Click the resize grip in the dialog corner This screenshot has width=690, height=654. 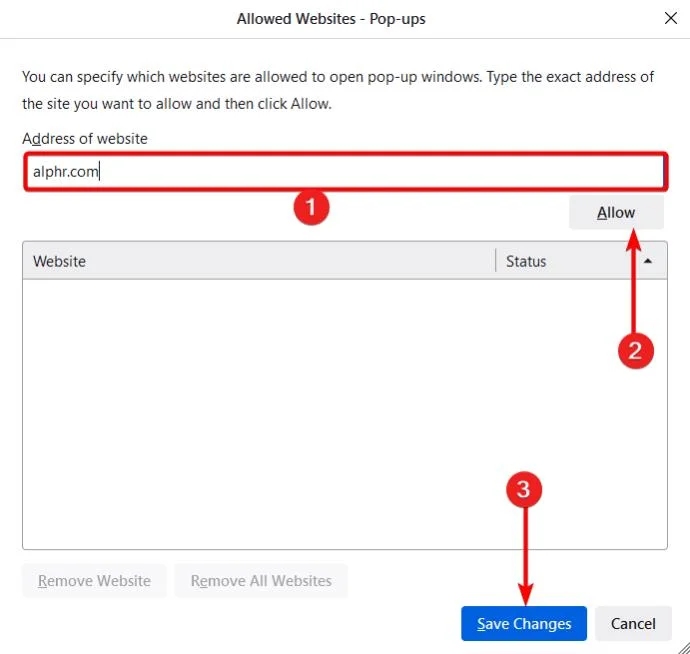(682, 646)
